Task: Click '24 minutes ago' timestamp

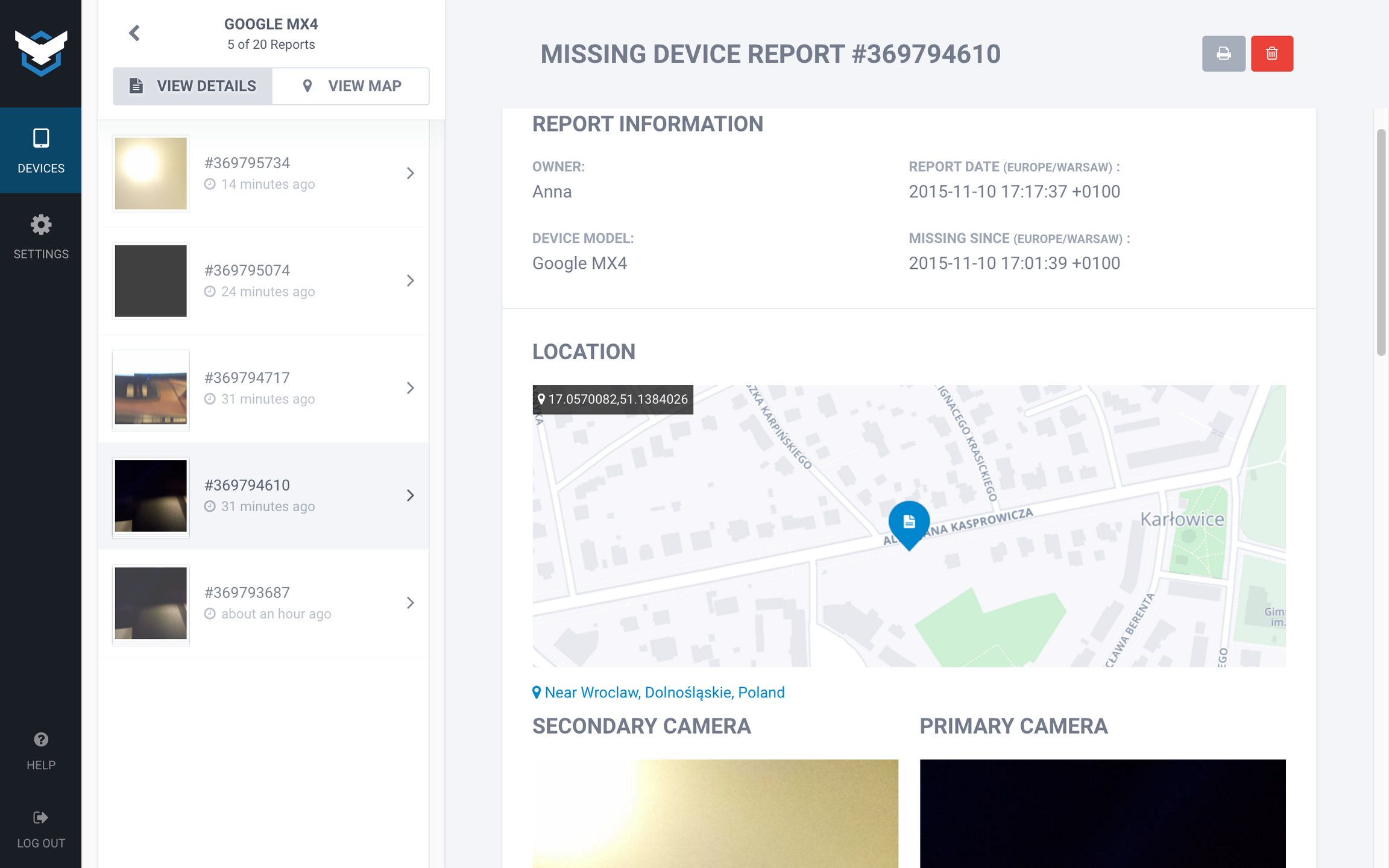Action: tap(268, 292)
